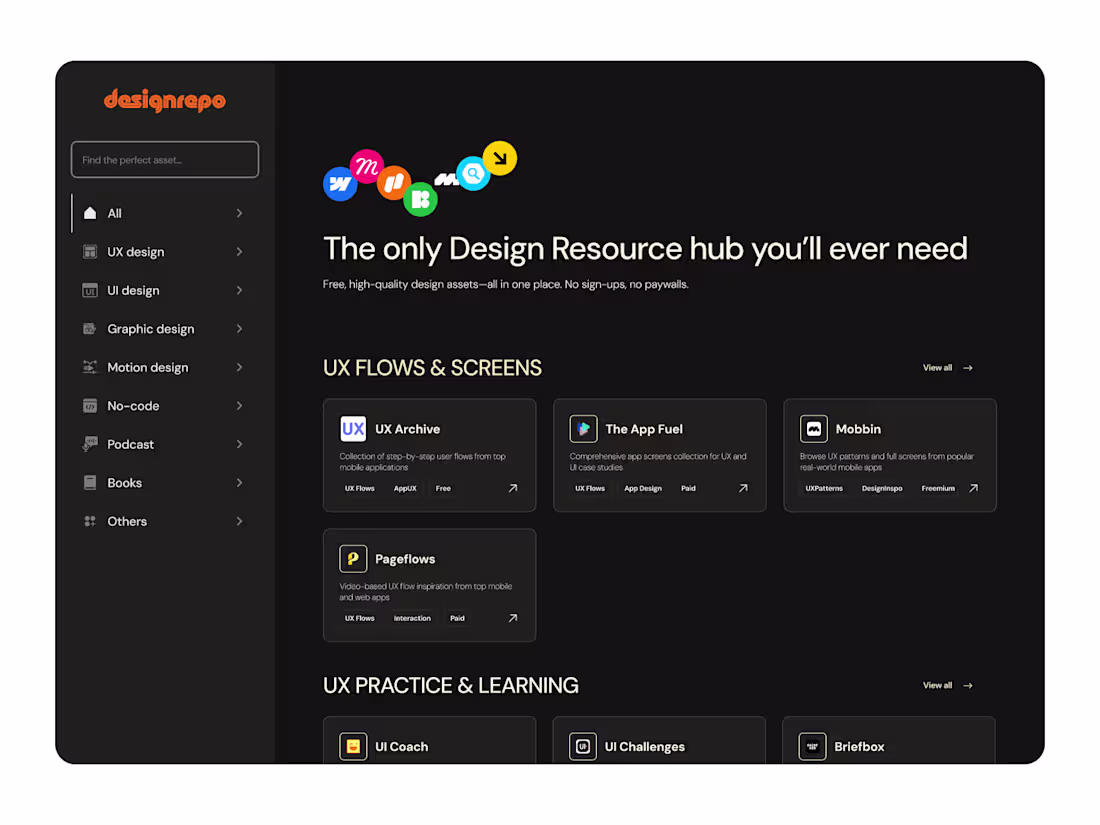1100x825 pixels.
Task: Click the Pageflows yellow P icon
Action: point(353,559)
